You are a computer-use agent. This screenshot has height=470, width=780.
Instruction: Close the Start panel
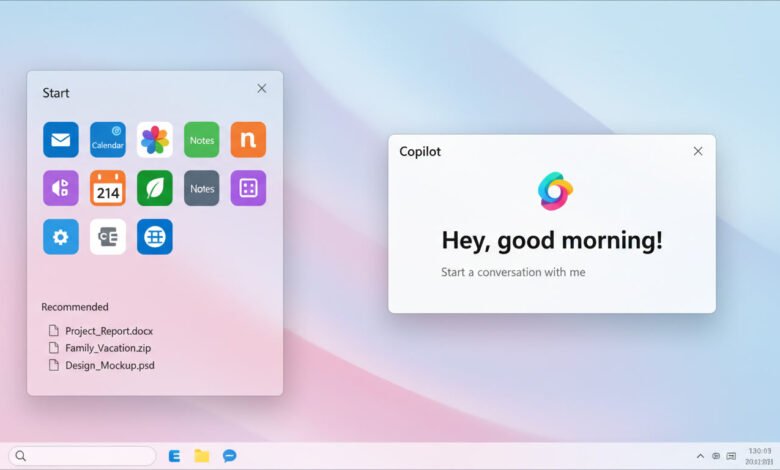(x=262, y=89)
